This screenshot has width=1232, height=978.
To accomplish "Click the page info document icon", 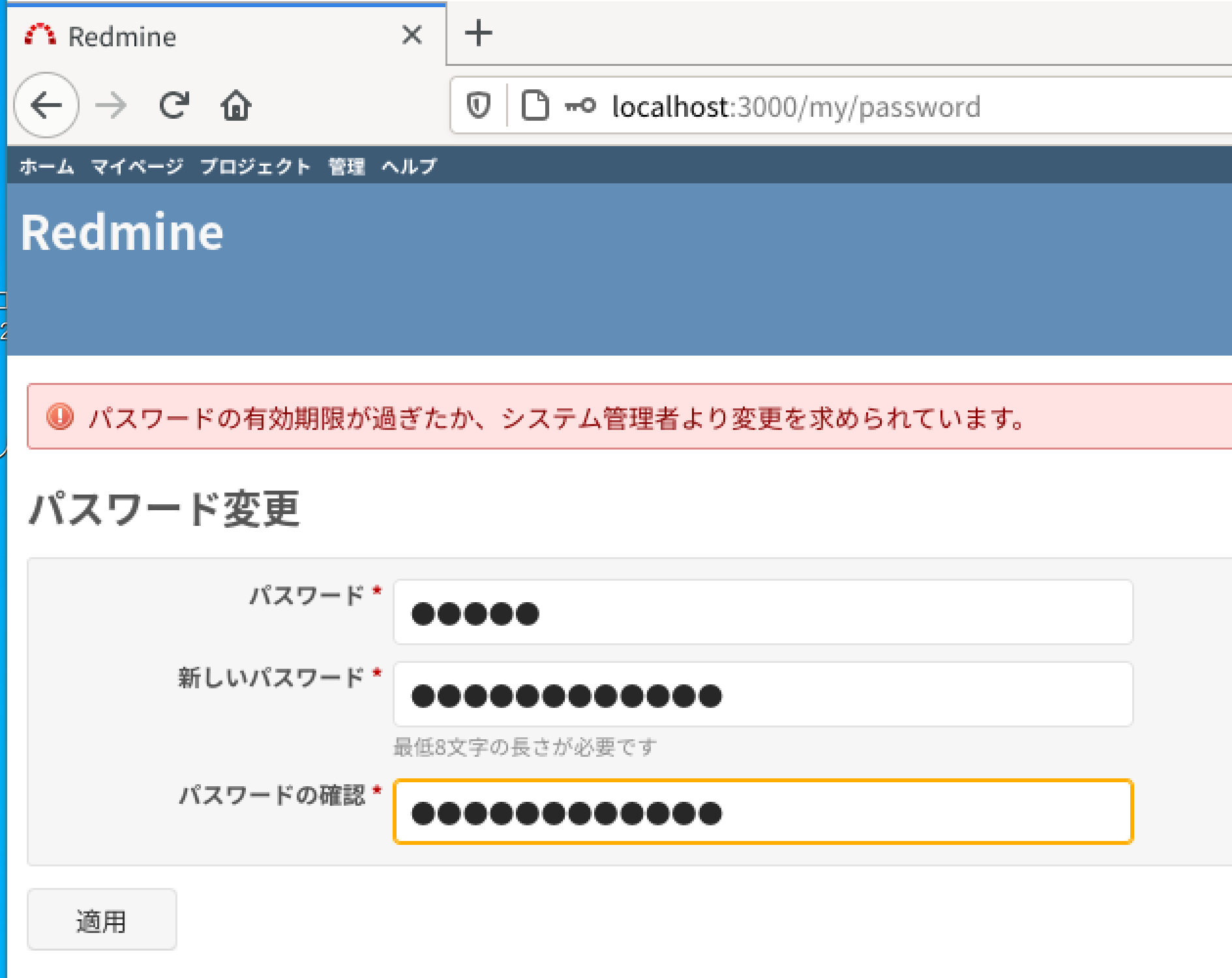I will (535, 106).
